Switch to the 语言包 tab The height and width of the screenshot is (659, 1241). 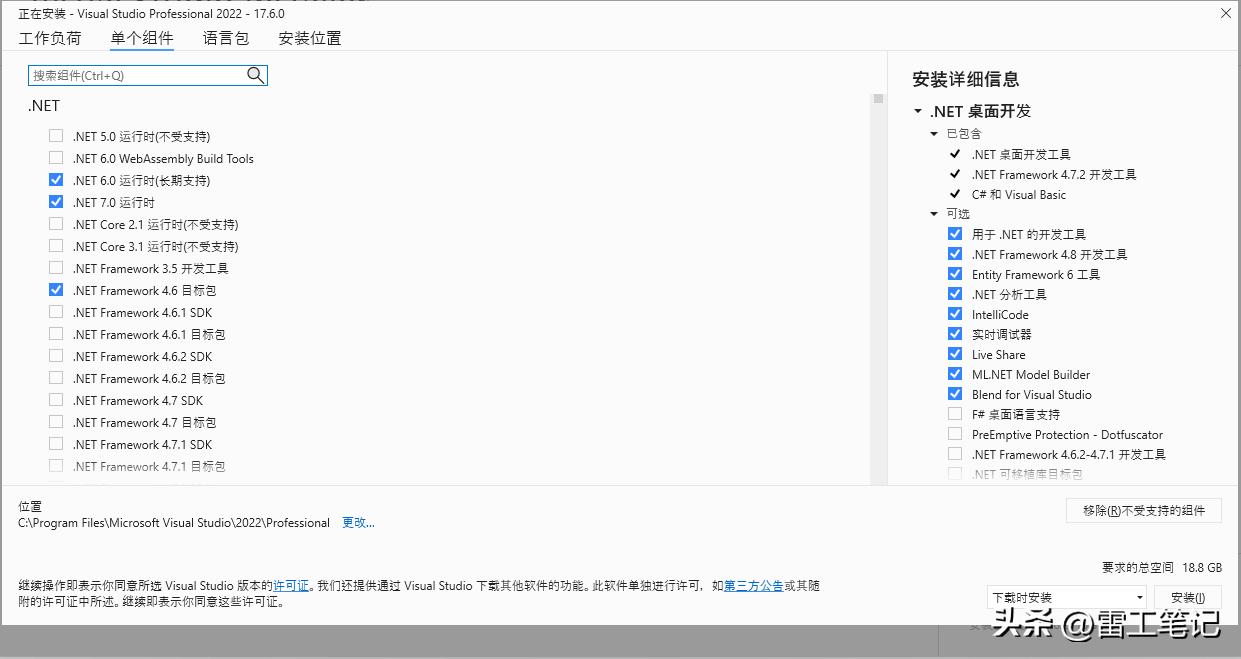click(x=224, y=37)
